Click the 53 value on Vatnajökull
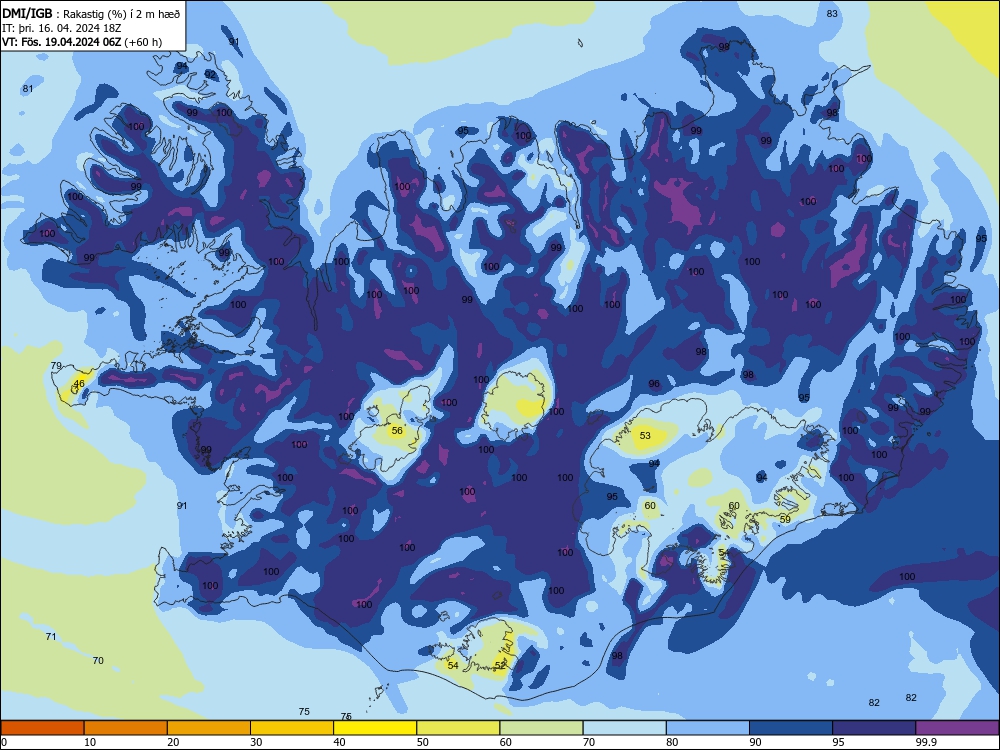Image resolution: width=1000 pixels, height=750 pixels. 645,436
